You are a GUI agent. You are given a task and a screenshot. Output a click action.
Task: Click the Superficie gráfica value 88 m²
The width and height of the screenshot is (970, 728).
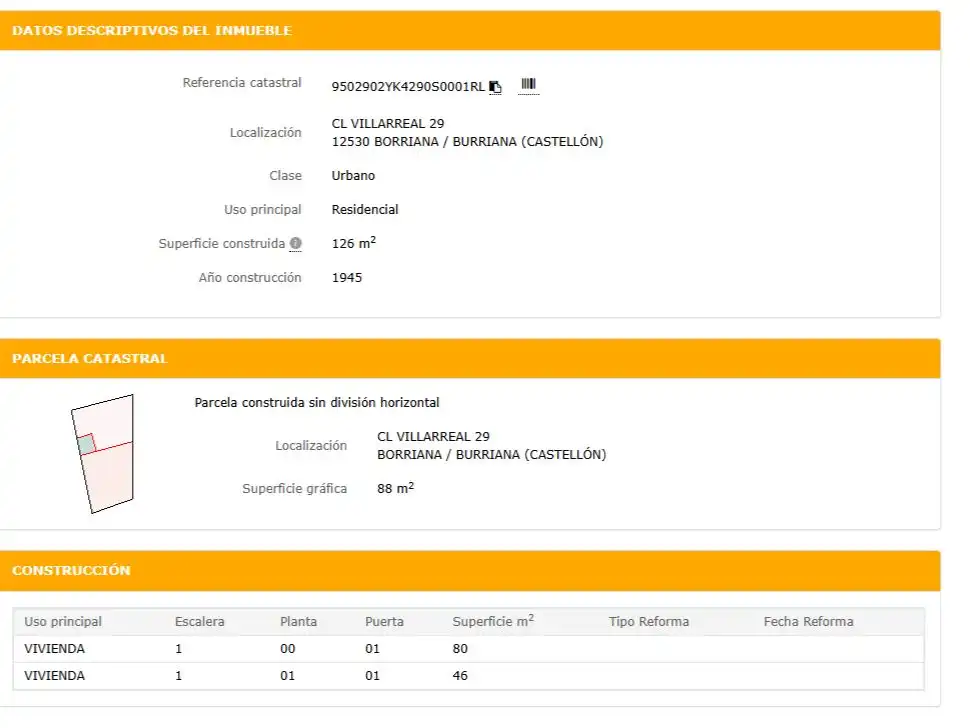pyautogui.click(x=395, y=488)
